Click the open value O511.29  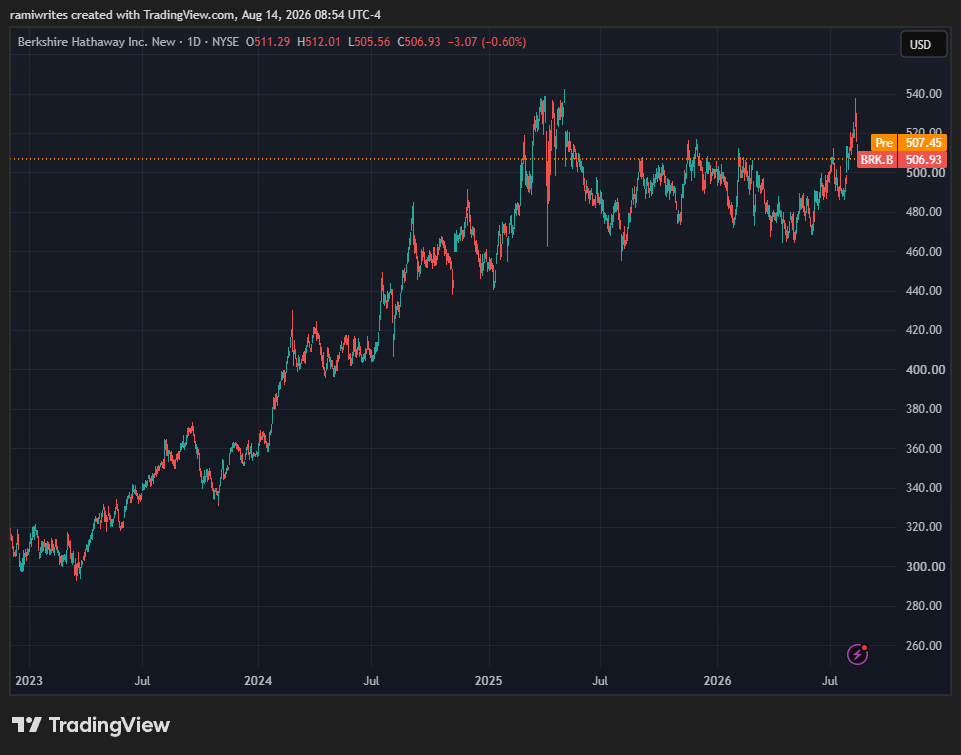pyautogui.click(x=268, y=42)
